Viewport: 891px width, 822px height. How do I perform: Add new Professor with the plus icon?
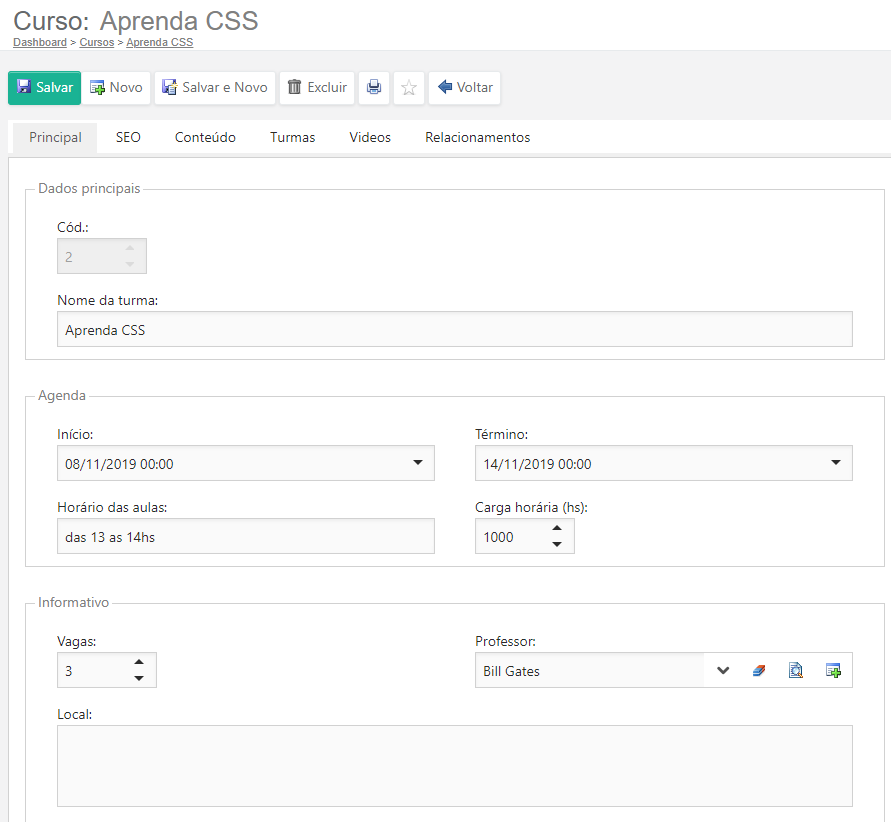(x=833, y=671)
